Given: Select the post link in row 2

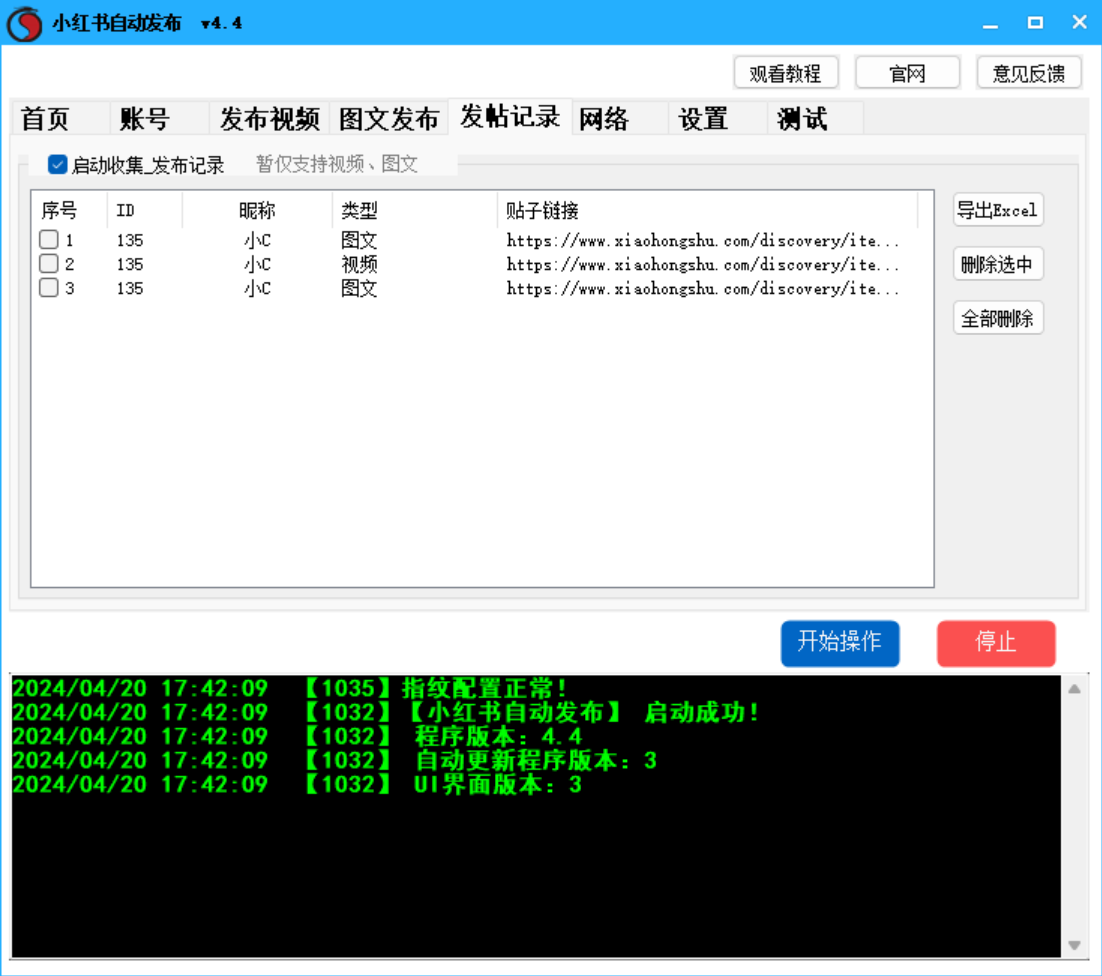Looking at the screenshot, I should click(703, 265).
